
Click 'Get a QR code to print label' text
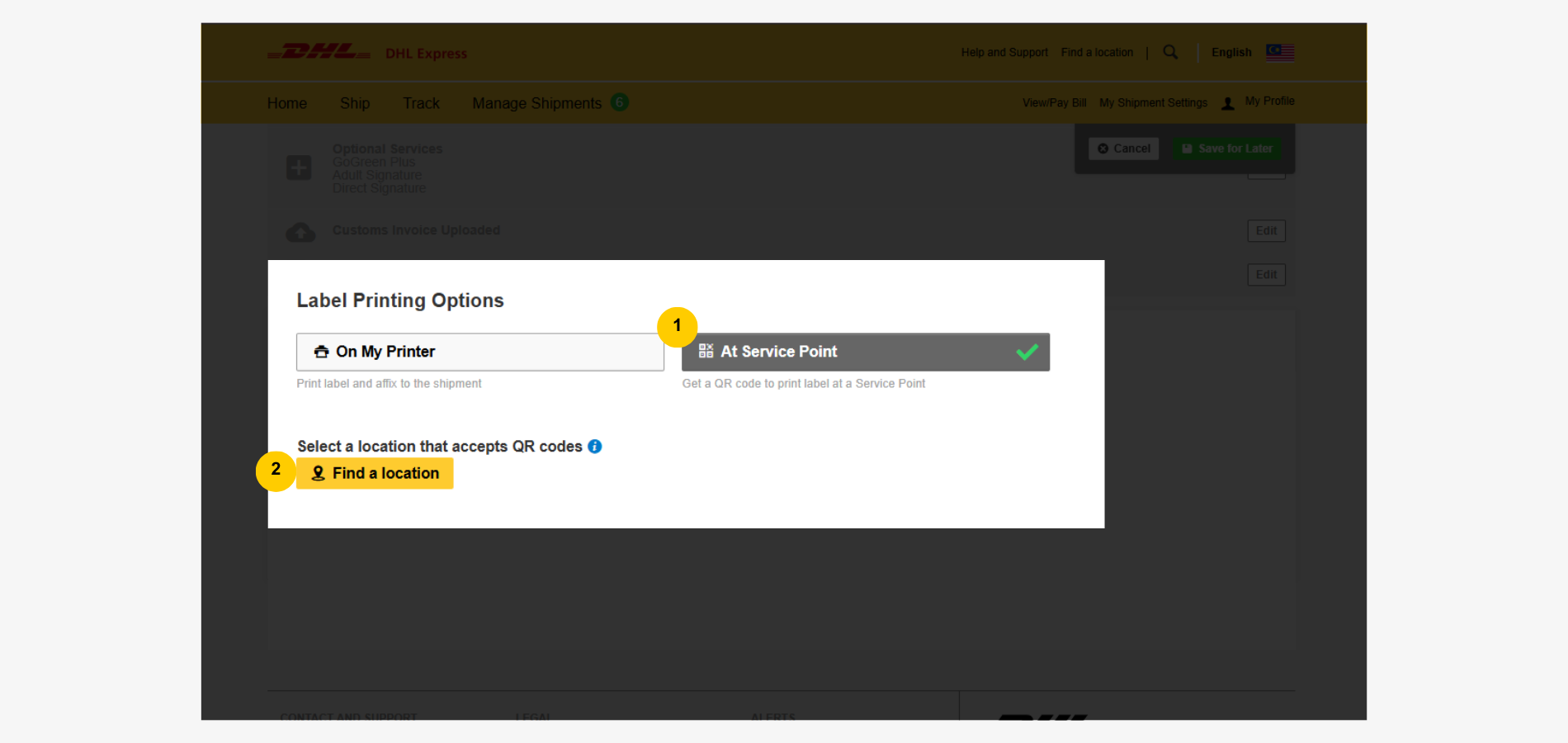(x=804, y=384)
